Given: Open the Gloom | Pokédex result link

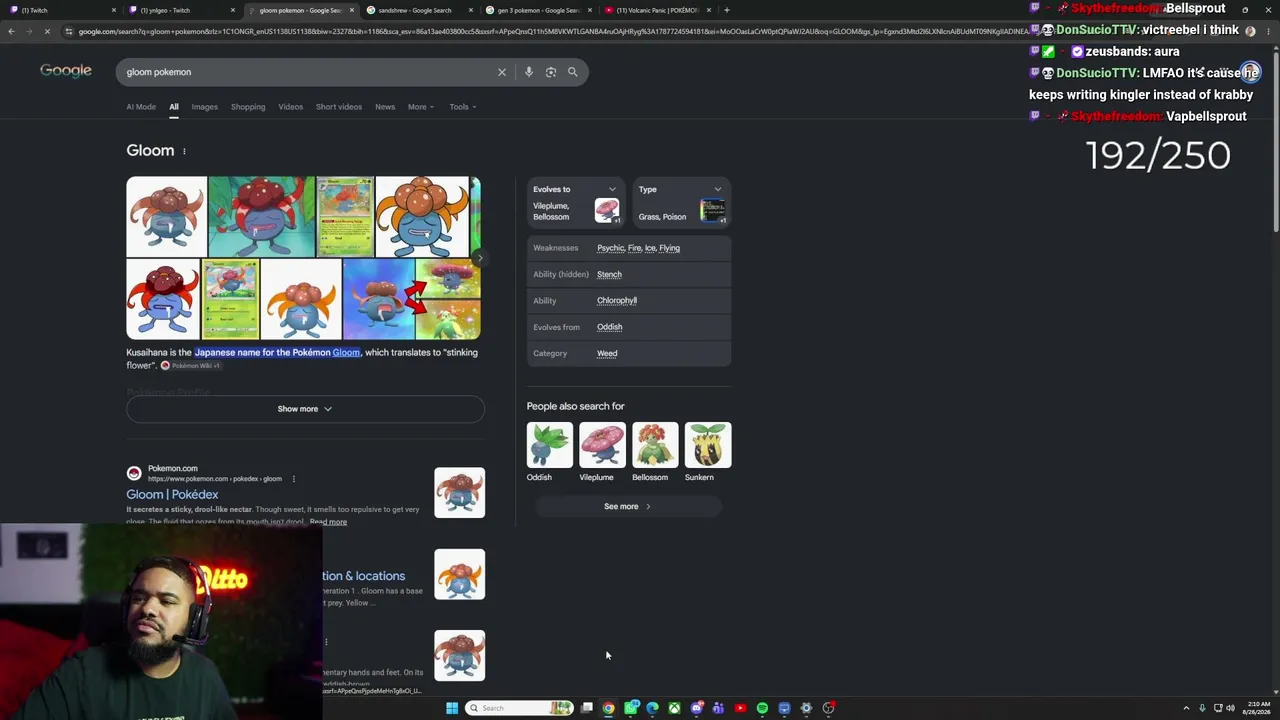Looking at the screenshot, I should [x=172, y=495].
